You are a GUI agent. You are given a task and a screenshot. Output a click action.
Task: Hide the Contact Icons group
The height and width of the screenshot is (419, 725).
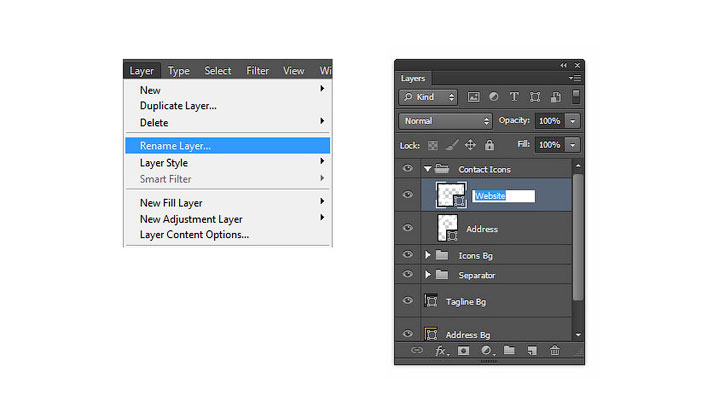[x=407, y=168]
